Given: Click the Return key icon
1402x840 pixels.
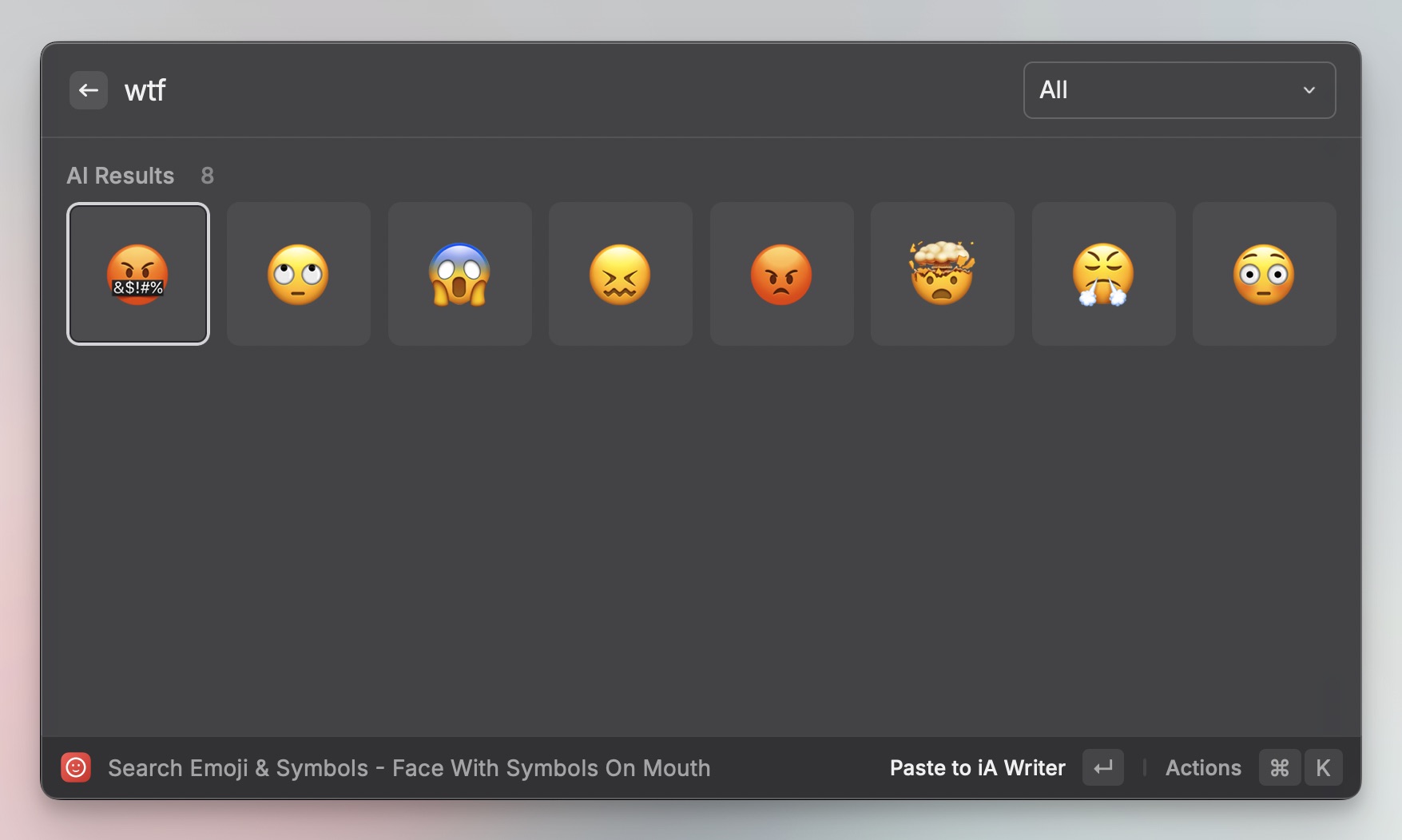Looking at the screenshot, I should tap(1103, 767).
